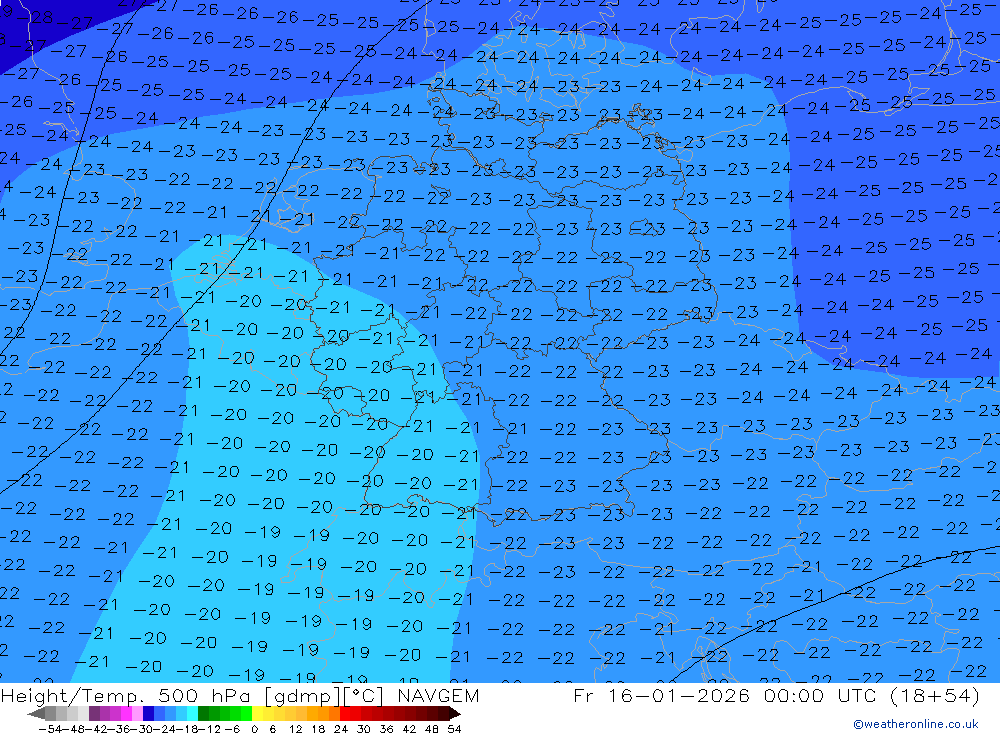Select the gray left arrow end of color scale
Screen dimensions: 1000x733
[x=36, y=714]
